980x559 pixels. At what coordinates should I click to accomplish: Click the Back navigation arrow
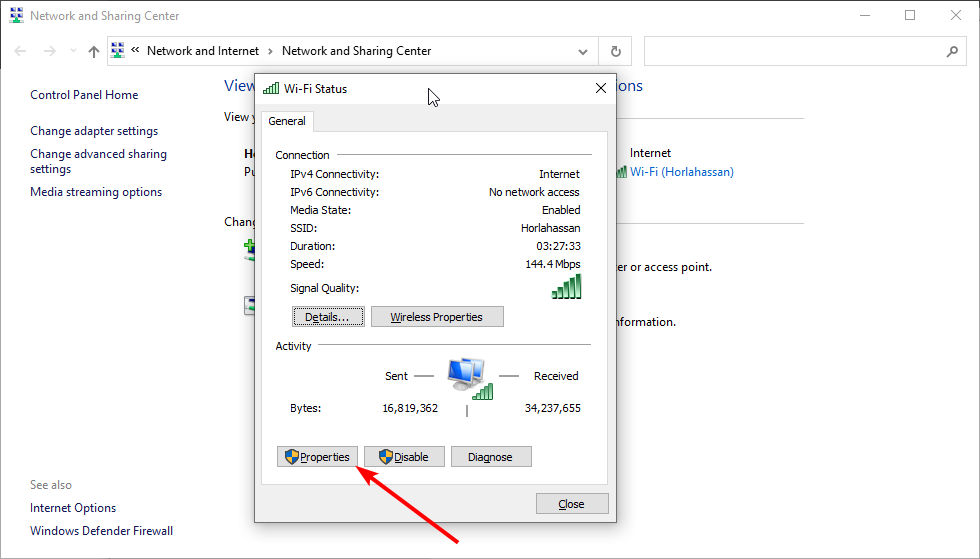(x=20, y=51)
